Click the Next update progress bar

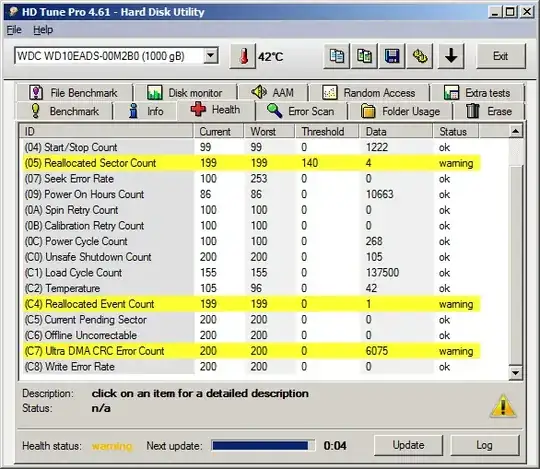coord(263,446)
